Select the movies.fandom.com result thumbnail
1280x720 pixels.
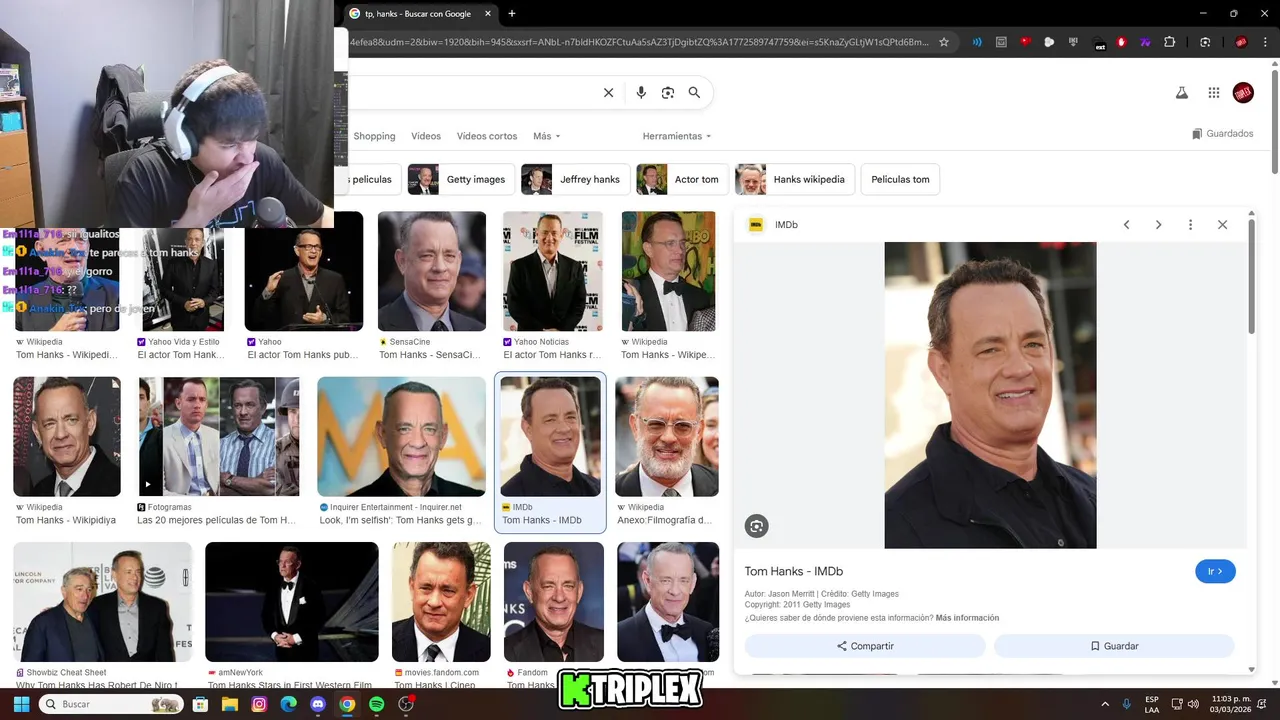[441, 602]
